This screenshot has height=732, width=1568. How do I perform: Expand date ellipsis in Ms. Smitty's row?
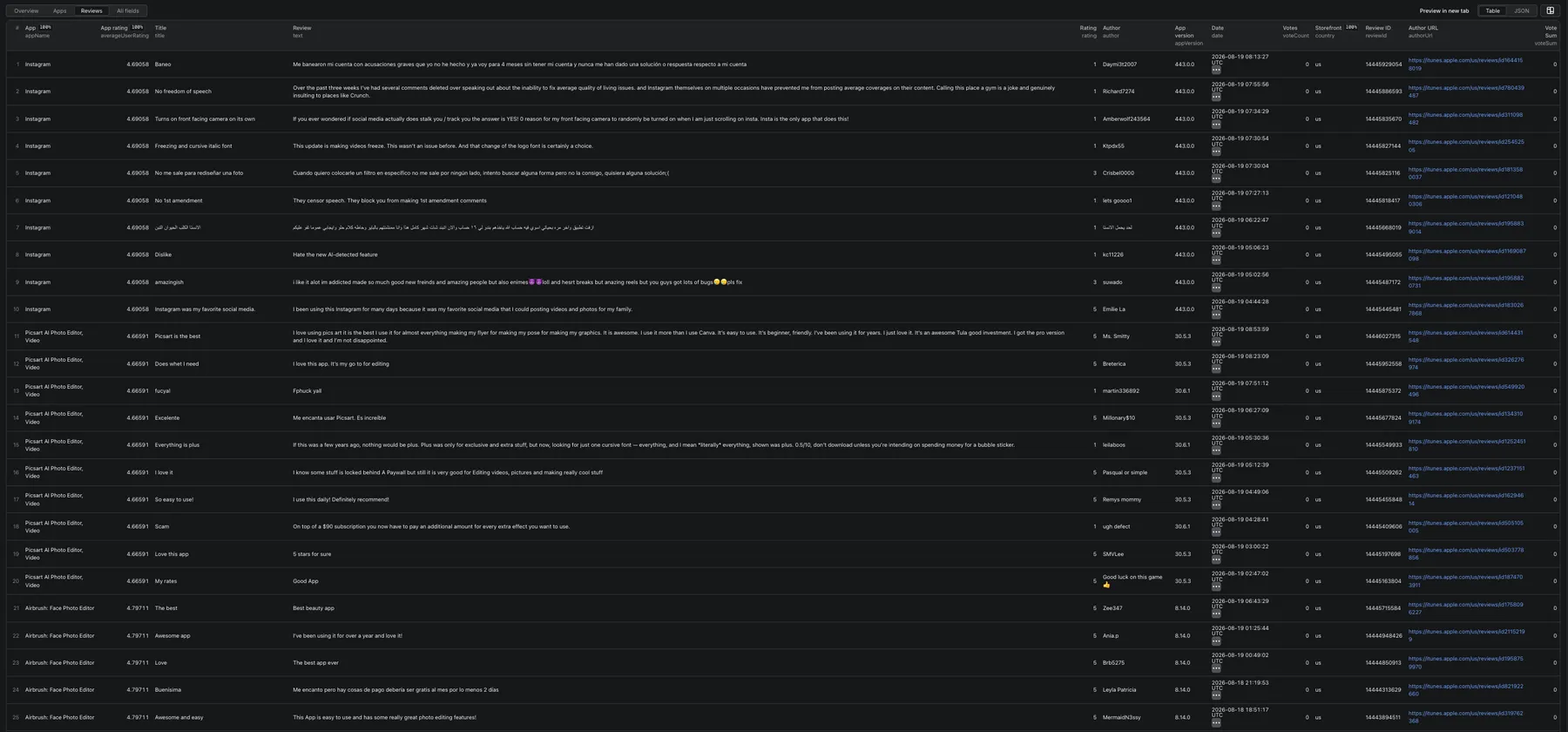pyautogui.click(x=1216, y=342)
